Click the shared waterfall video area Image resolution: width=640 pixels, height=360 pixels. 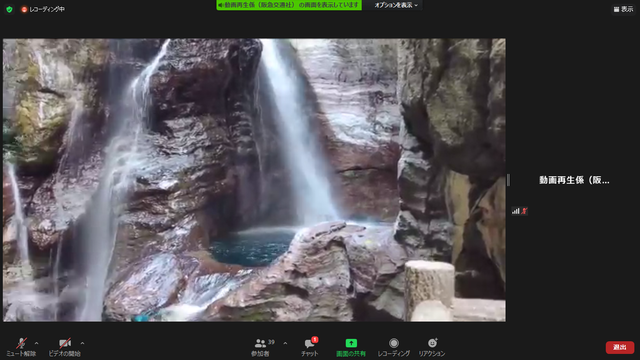tap(254, 180)
